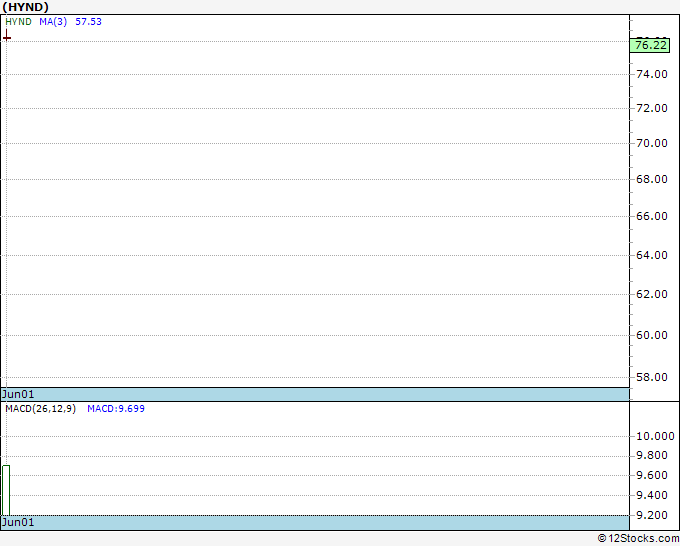Click the MA(3) indicator label
The height and width of the screenshot is (546, 680).
[x=53, y=22]
